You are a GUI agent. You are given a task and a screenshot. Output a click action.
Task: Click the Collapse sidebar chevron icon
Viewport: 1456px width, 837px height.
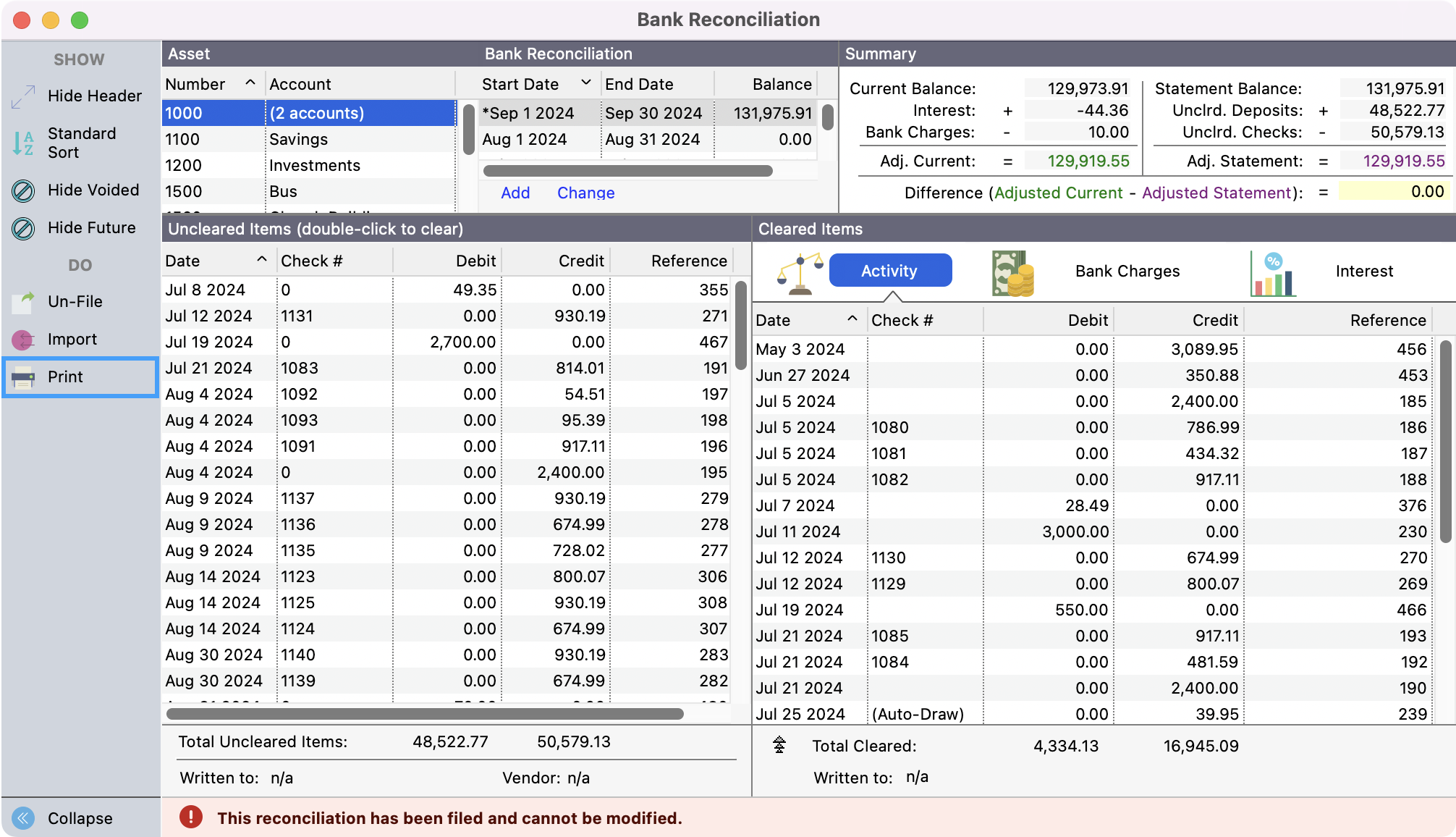click(x=23, y=818)
